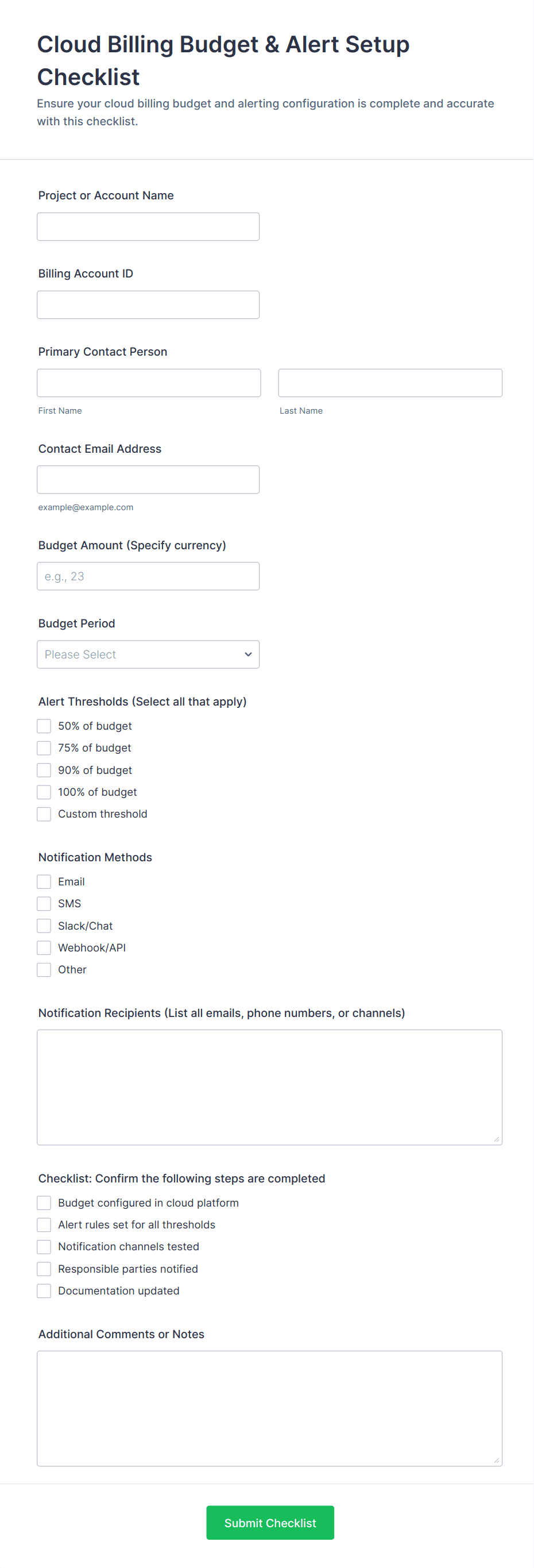534x1568 pixels.
Task: Toggle the Webhook/API checkbox
Action: 44,947
